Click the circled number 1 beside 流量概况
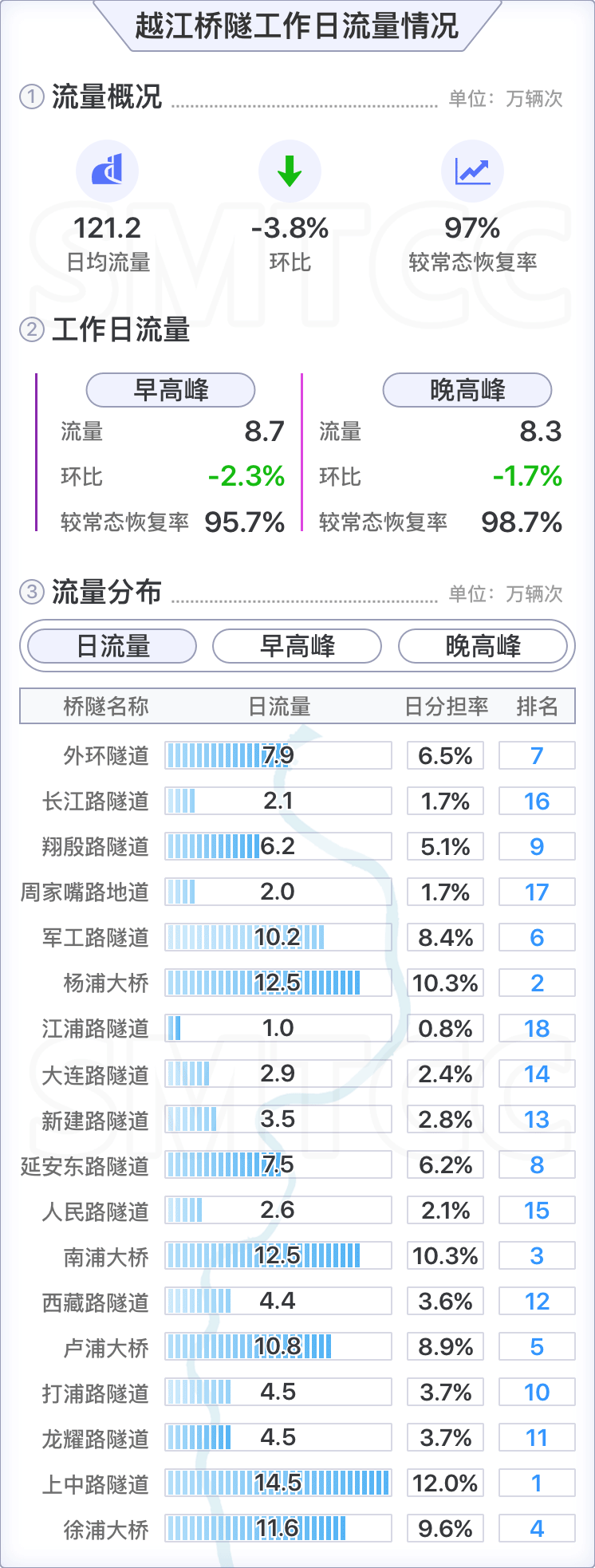 [31, 97]
